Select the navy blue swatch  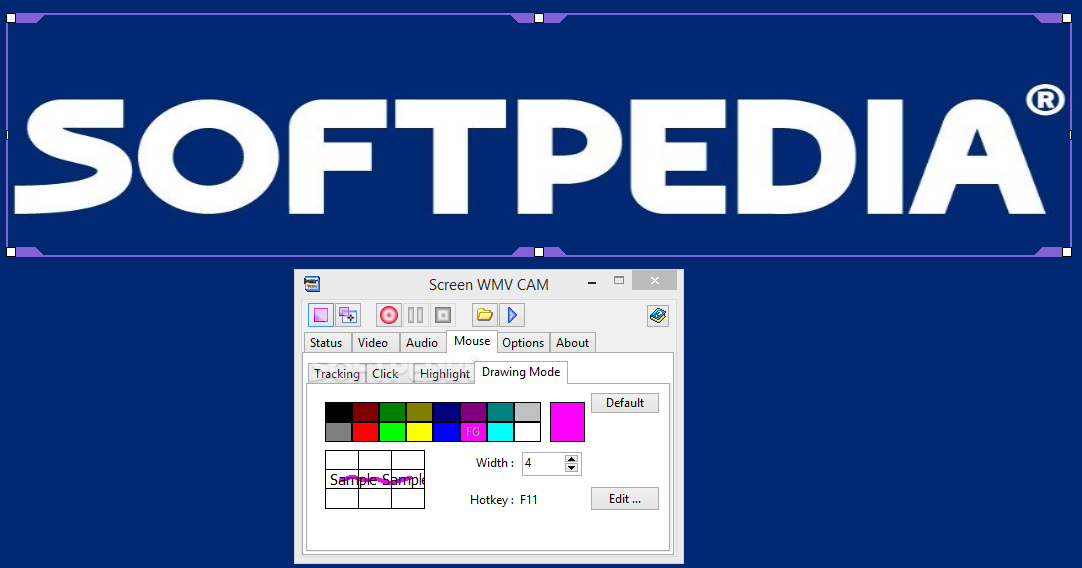pos(446,412)
